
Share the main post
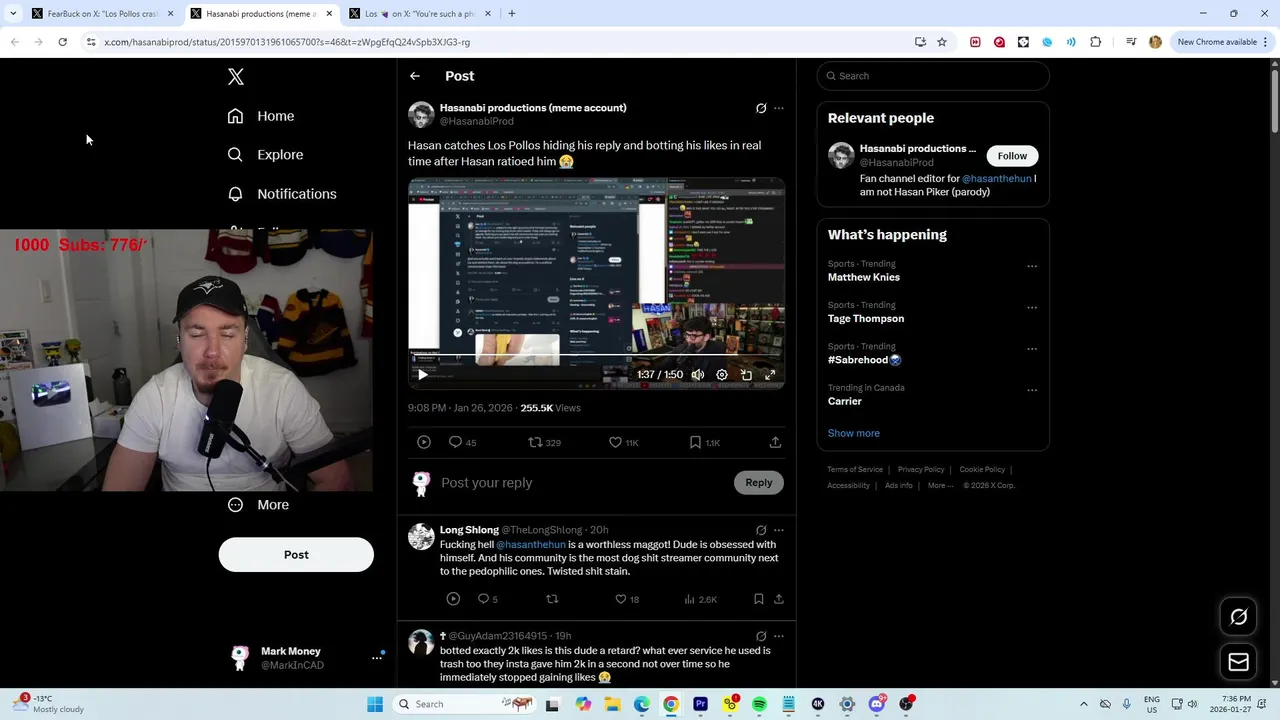tap(775, 442)
